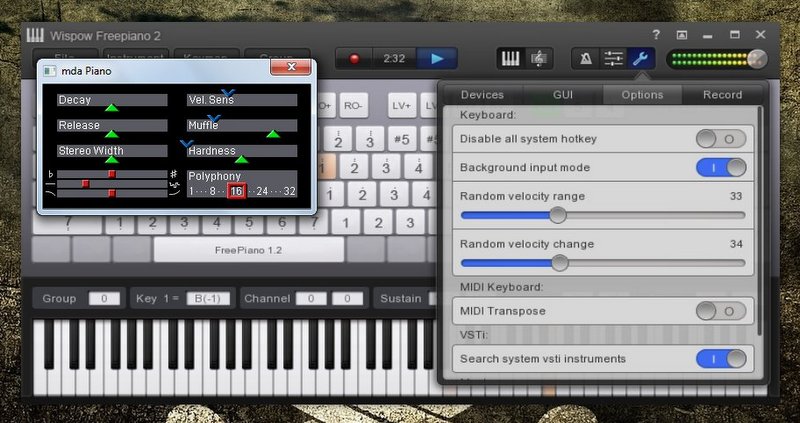Click the LV+ key on the keyboard map
800x423 pixels.
tap(402, 106)
